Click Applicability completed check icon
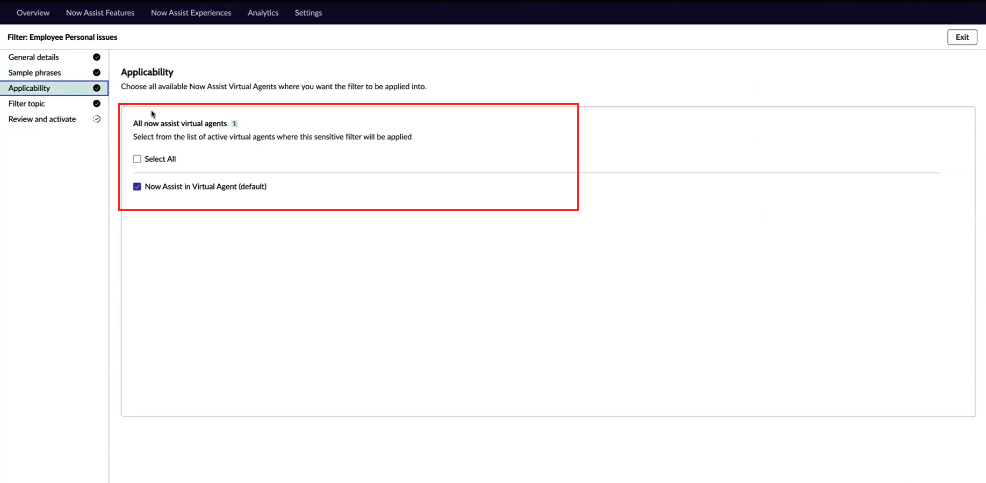Screen dimensions: 986x483 click(97, 88)
